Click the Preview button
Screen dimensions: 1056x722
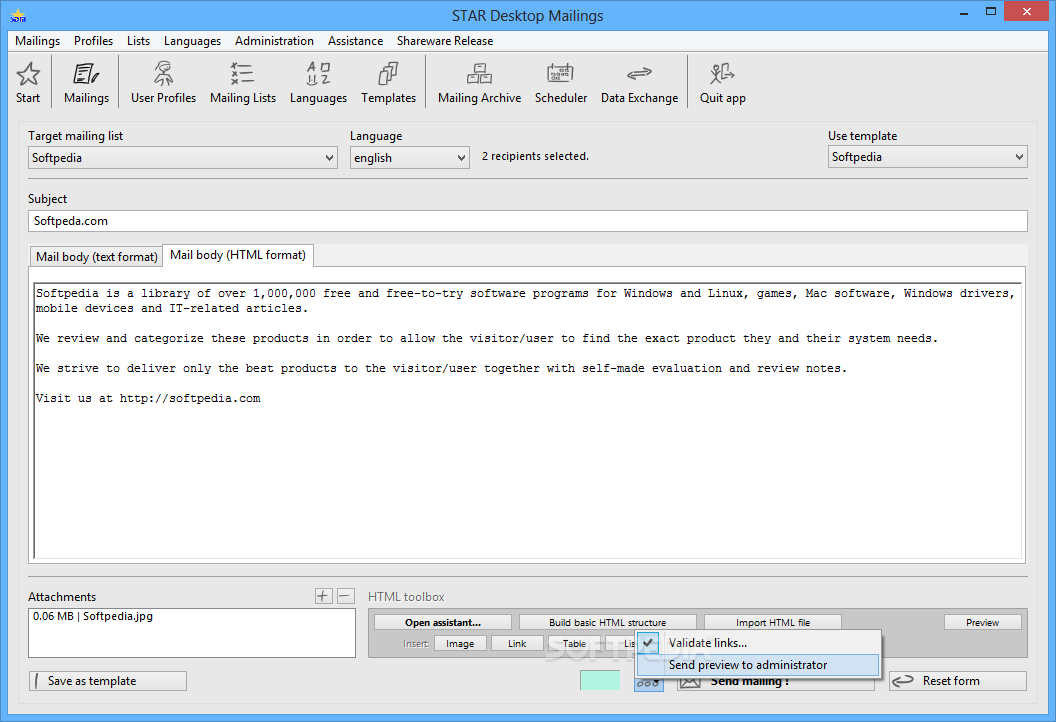click(983, 622)
